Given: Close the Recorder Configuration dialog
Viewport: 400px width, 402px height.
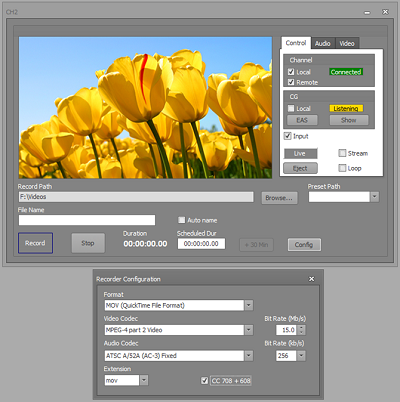Looking at the screenshot, I should click(x=311, y=279).
